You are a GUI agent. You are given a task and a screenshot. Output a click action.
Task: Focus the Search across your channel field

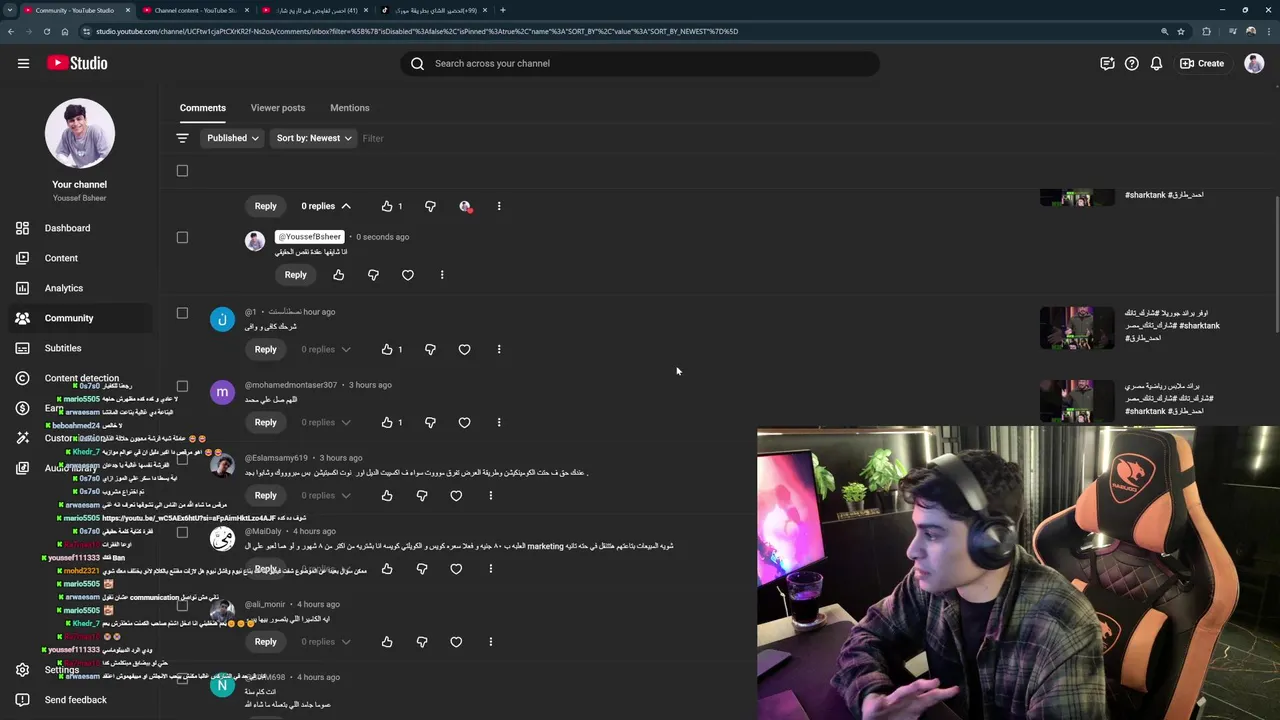640,63
